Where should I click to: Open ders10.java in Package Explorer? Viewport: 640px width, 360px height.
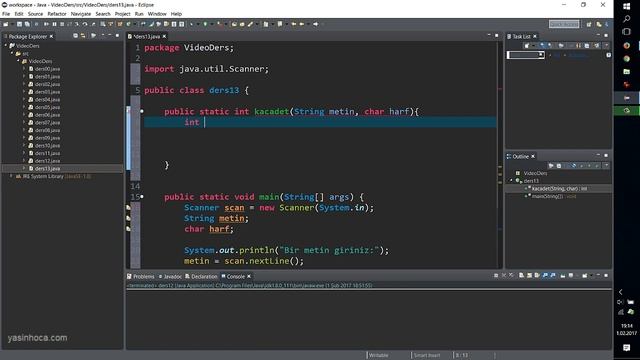47,145
